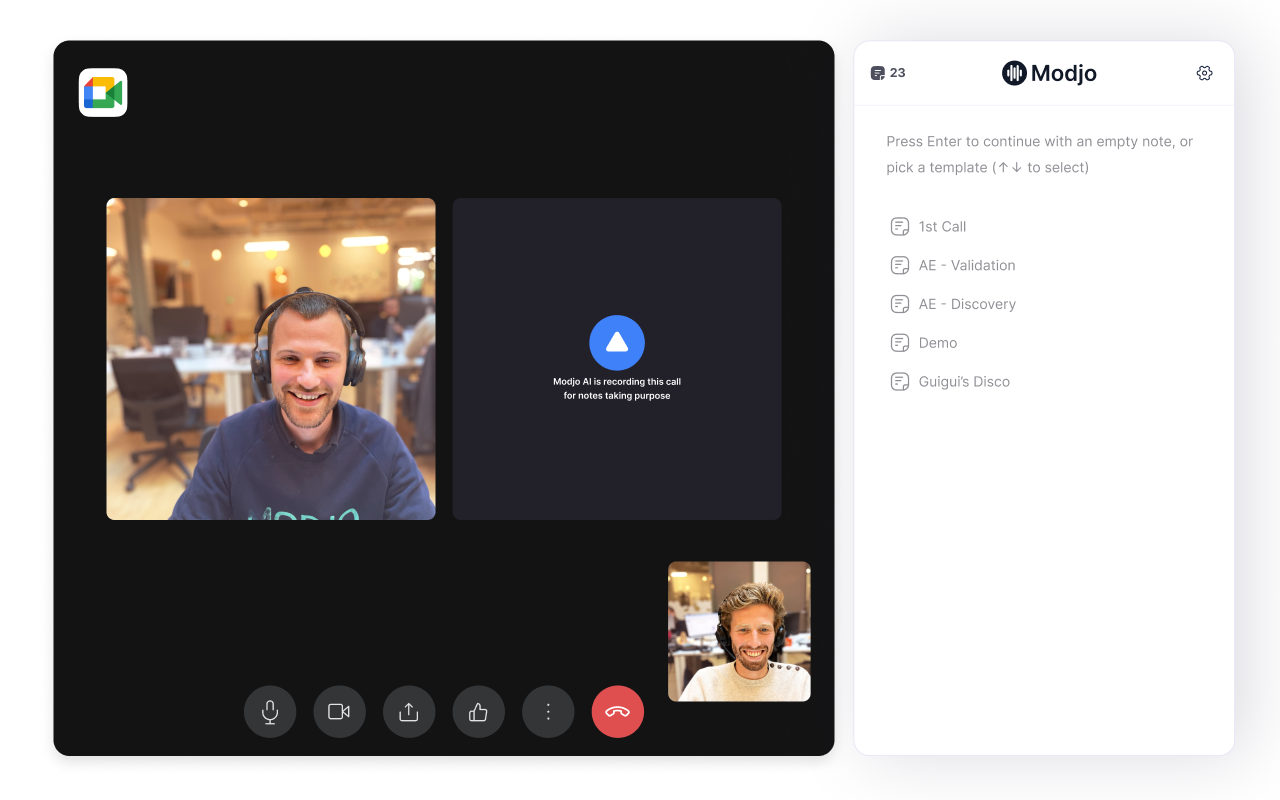This screenshot has height=800, width=1280.
Task: Click the self-view video thumbnail
Action: pyautogui.click(x=739, y=631)
